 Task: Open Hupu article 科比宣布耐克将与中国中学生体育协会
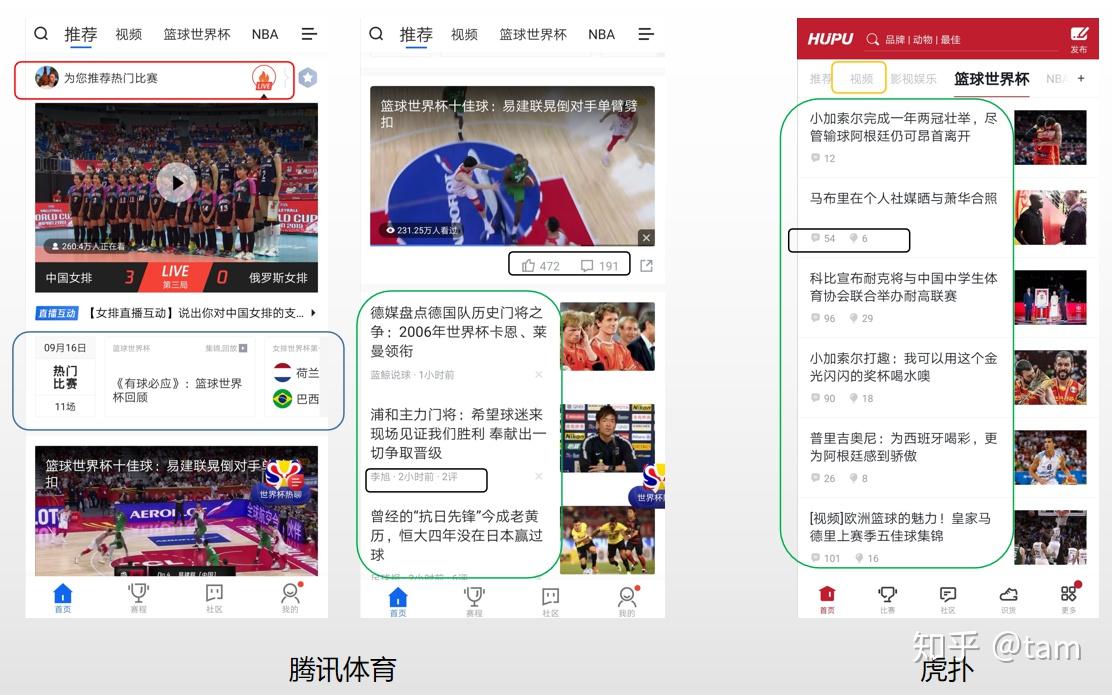click(903, 287)
